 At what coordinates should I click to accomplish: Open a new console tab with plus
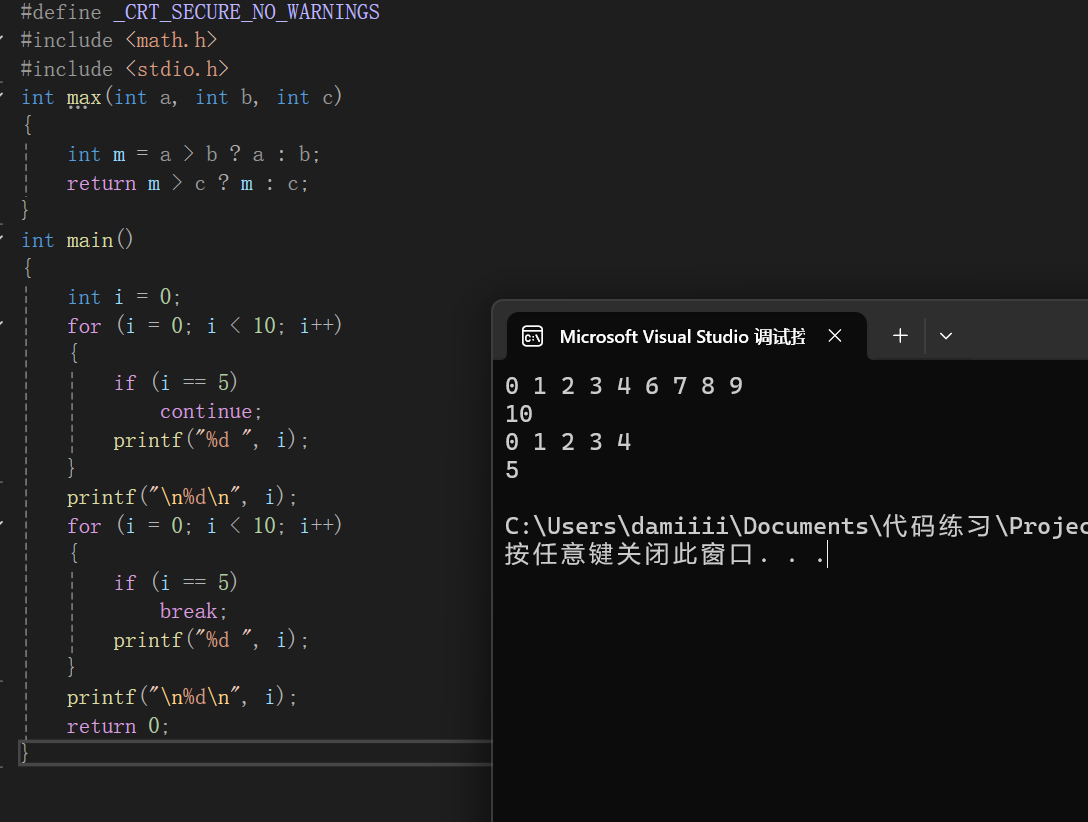coord(900,336)
